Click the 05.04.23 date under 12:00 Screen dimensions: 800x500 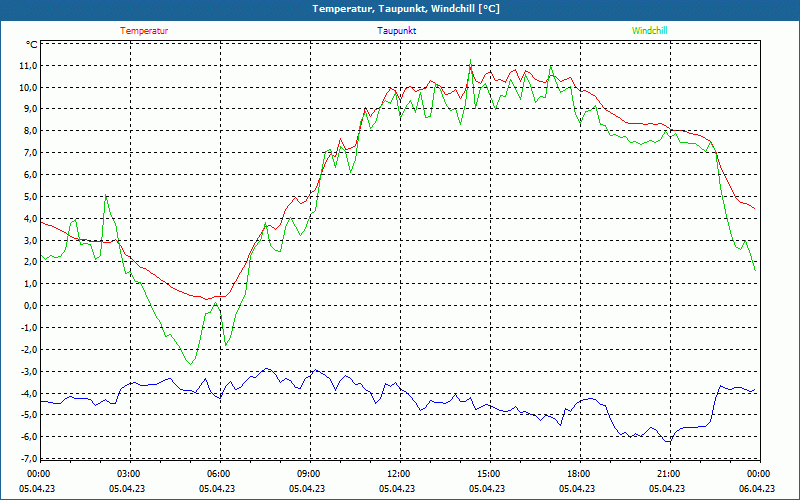point(397,488)
